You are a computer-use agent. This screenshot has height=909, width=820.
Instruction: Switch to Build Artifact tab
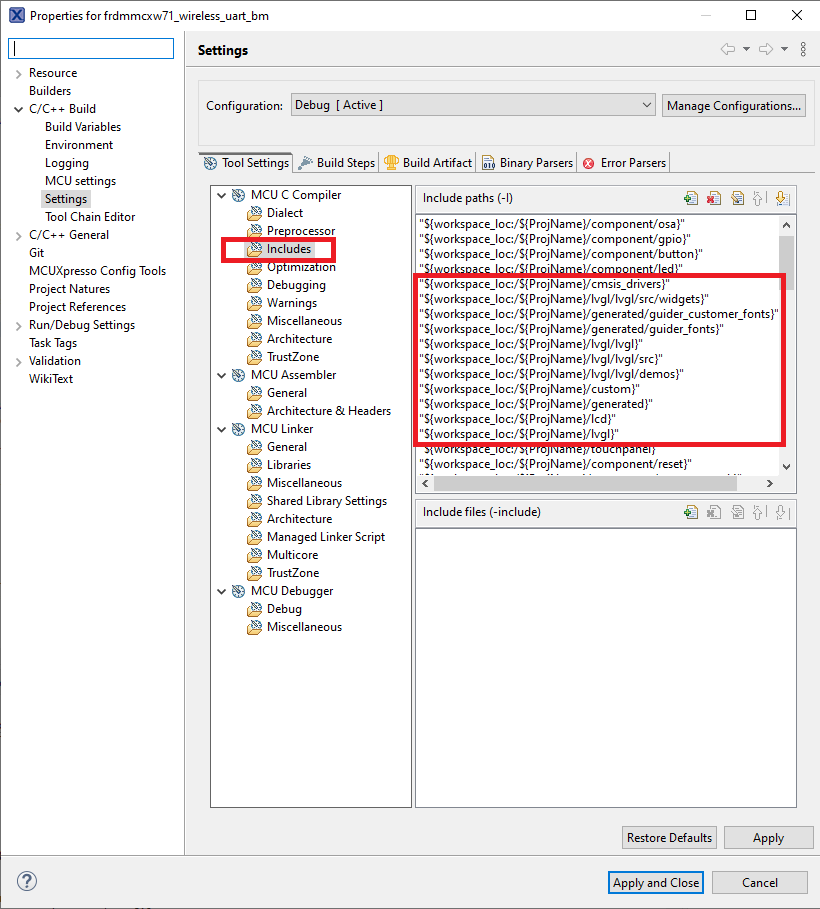pos(428,163)
